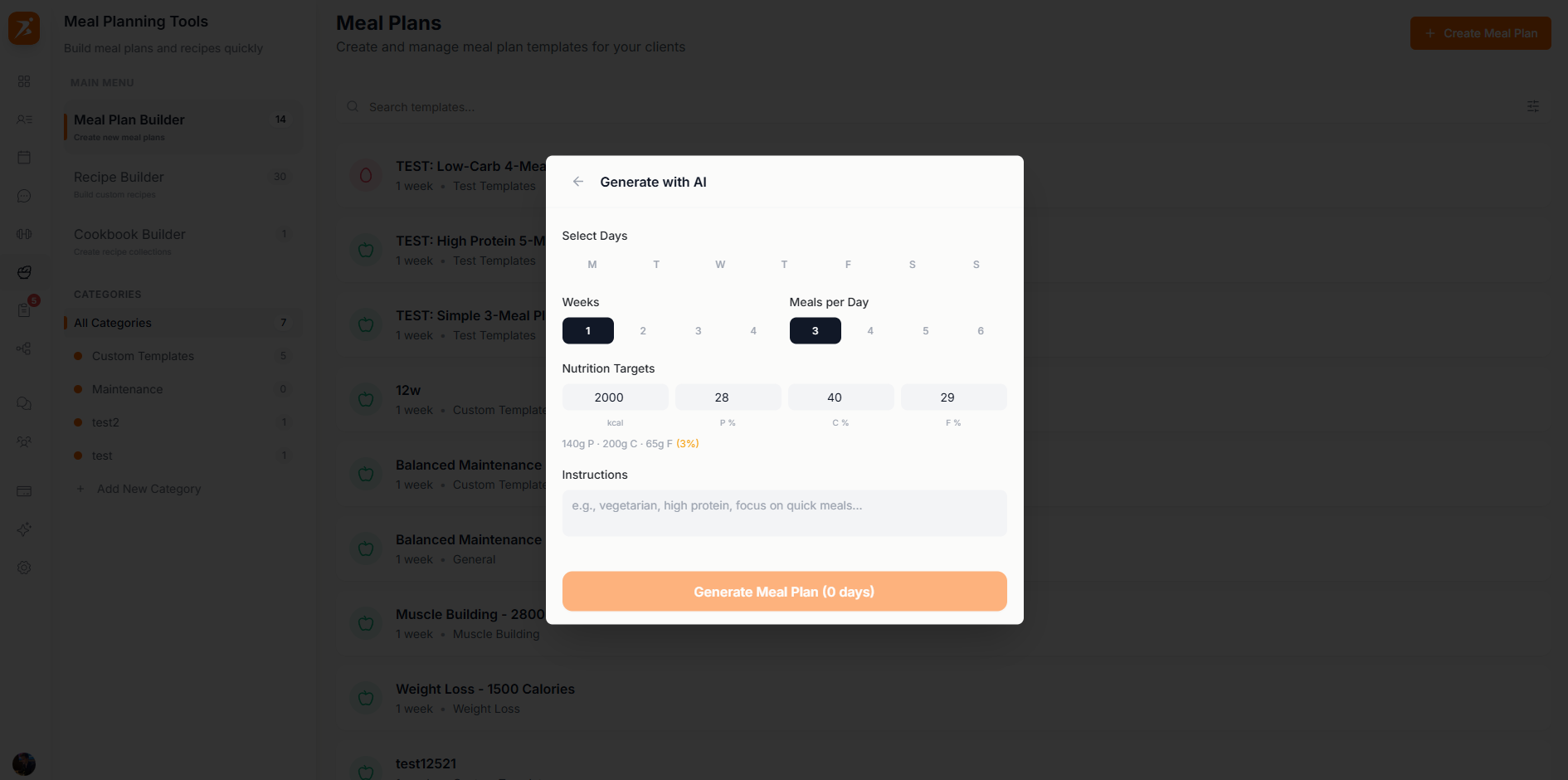The width and height of the screenshot is (1568, 780).
Task: Select the clients list icon
Action: coord(24,119)
